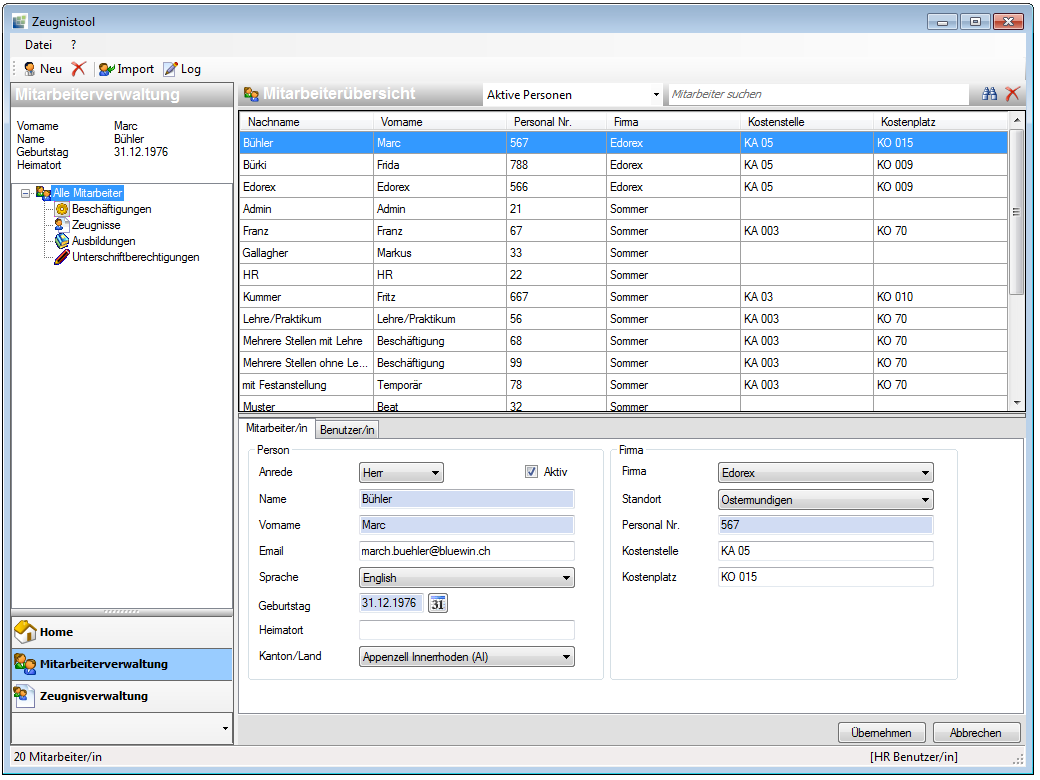Screen dimensions: 1040x780
Task: Select the Beschäftigungen tree icon
Action: point(62,209)
